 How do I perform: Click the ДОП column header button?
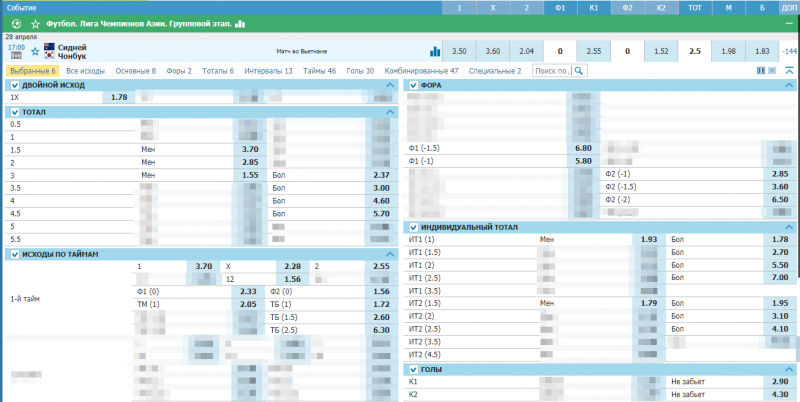point(786,7)
